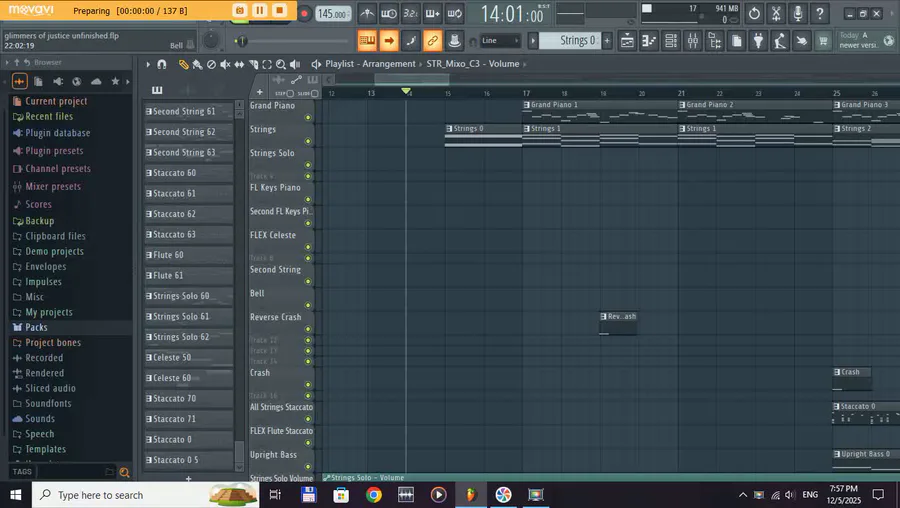Select the Mute tool in playlist toolbar
The width and height of the screenshot is (900, 508).
point(225,64)
